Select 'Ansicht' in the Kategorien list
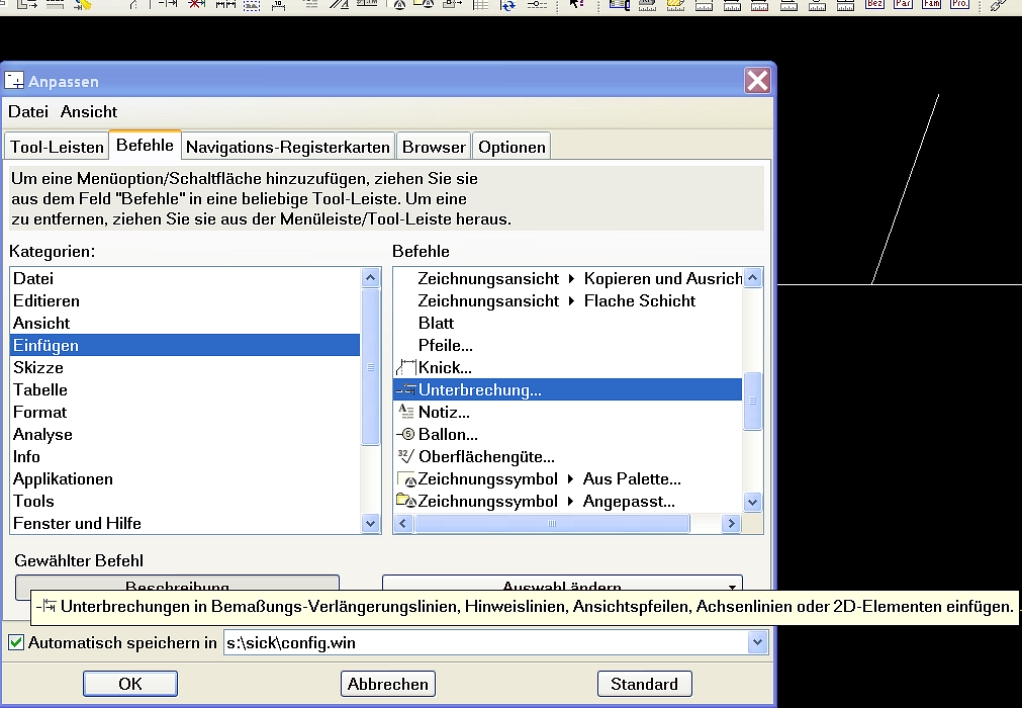The image size is (1022, 708). (x=184, y=323)
